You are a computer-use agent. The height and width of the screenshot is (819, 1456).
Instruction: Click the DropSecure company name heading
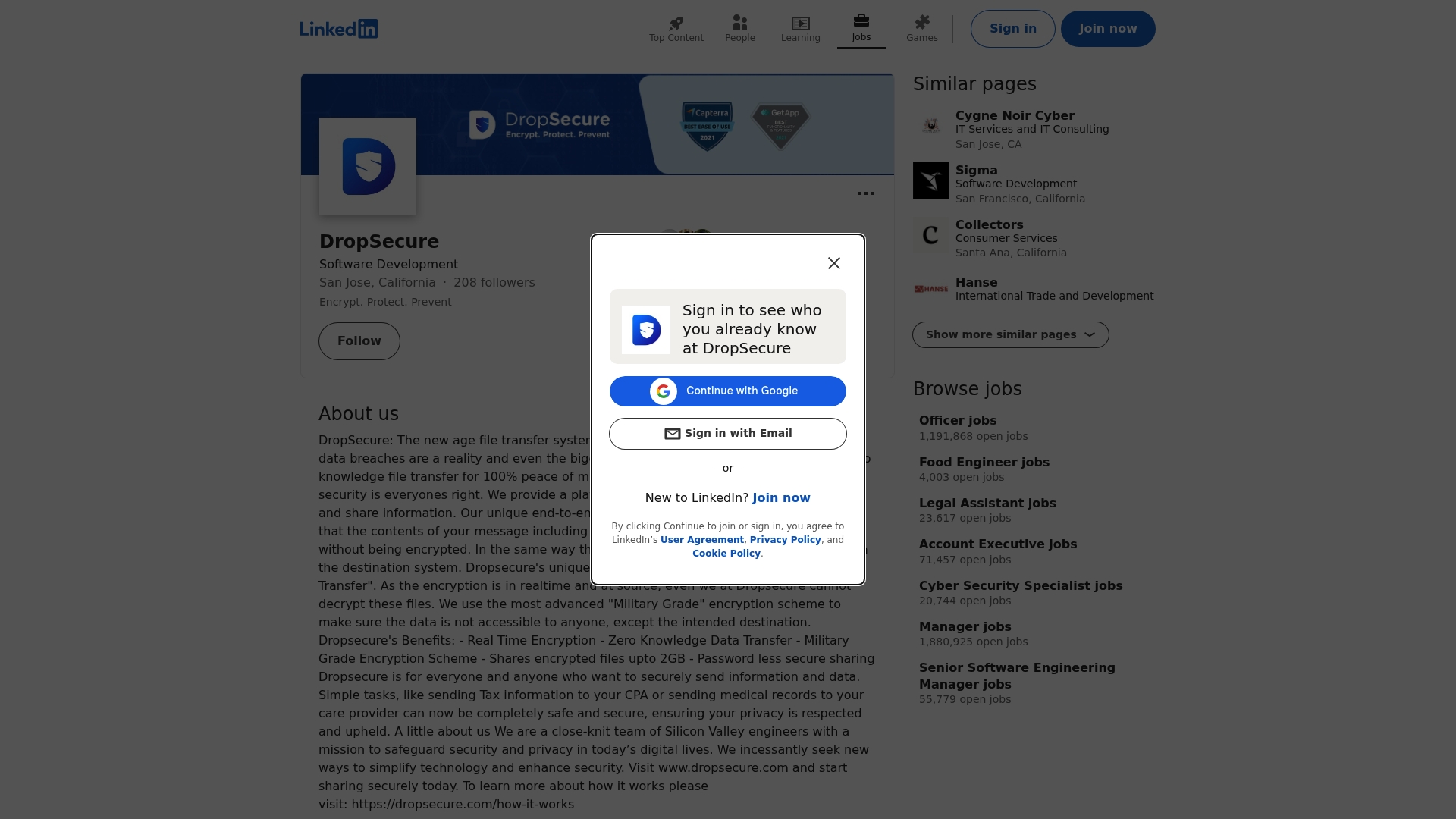click(379, 242)
